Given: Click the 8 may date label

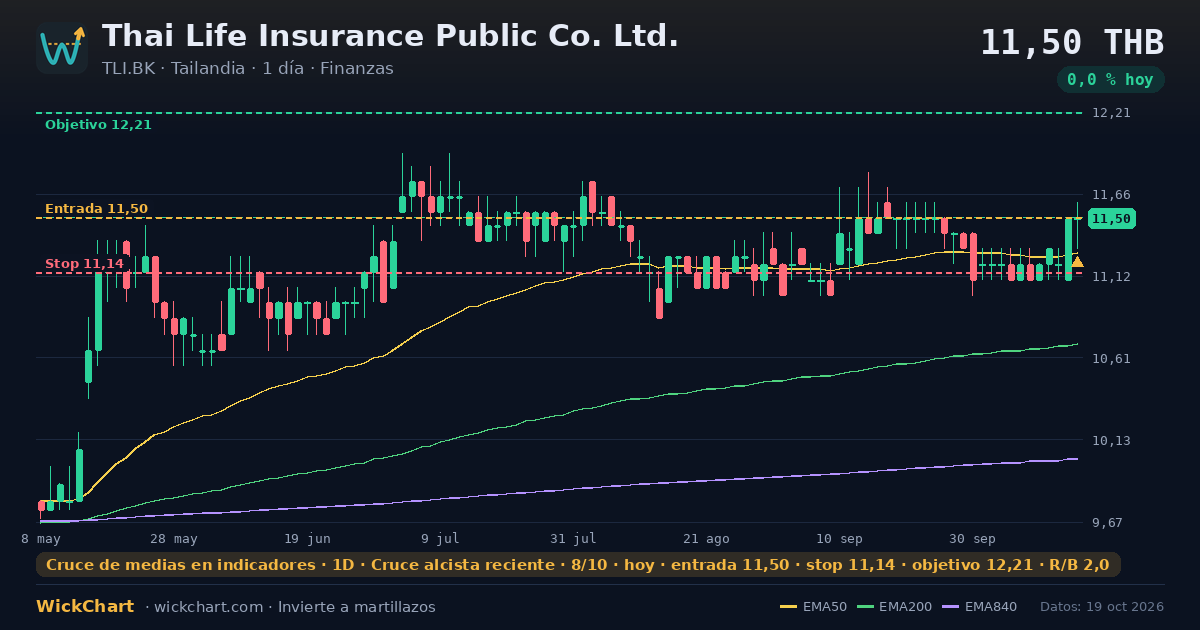Looking at the screenshot, I should tap(40, 538).
